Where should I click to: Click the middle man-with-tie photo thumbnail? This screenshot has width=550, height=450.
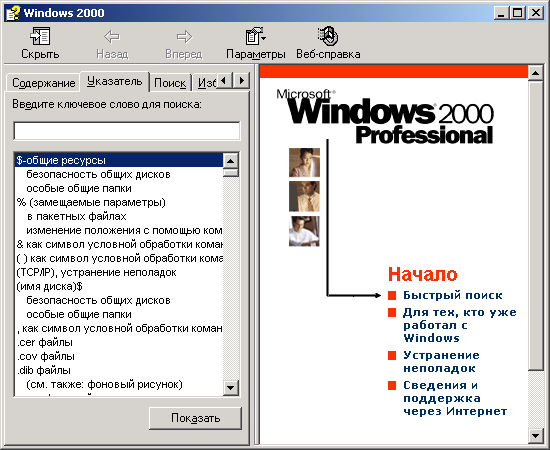click(304, 196)
